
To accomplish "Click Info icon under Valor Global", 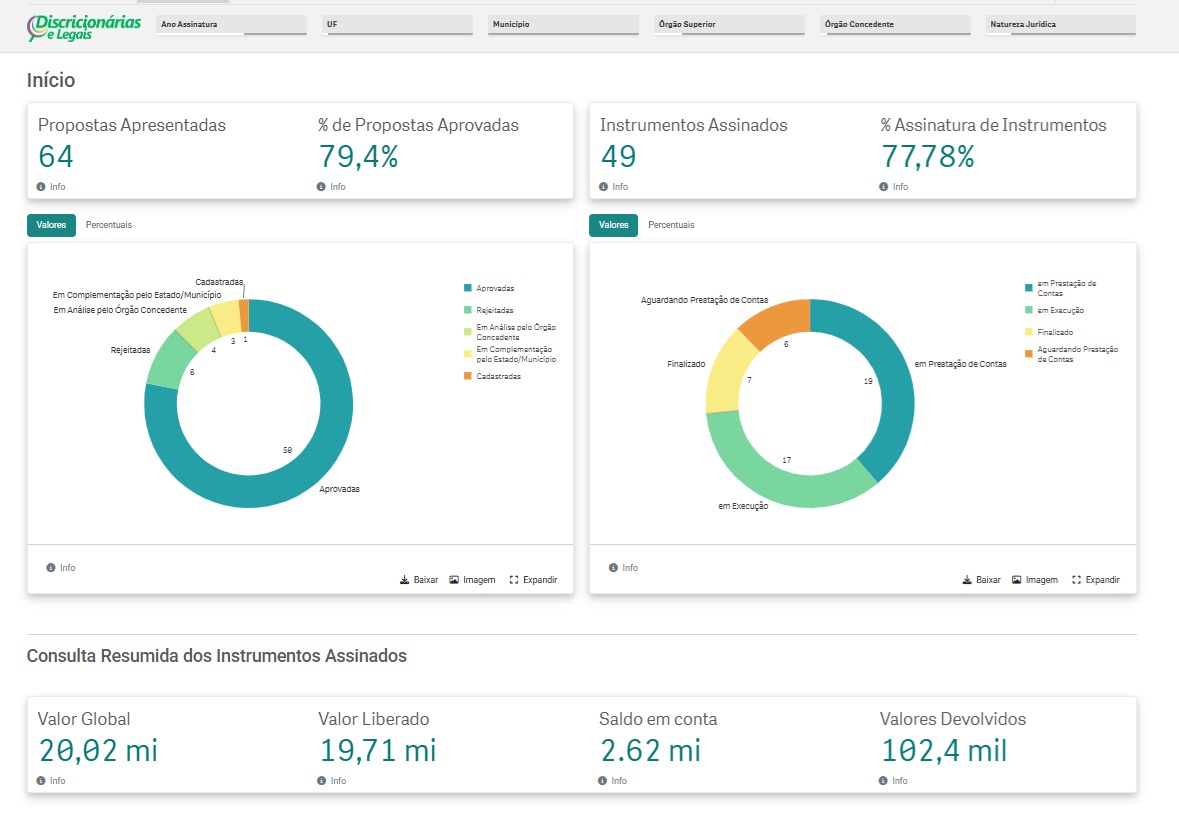I will point(41,781).
